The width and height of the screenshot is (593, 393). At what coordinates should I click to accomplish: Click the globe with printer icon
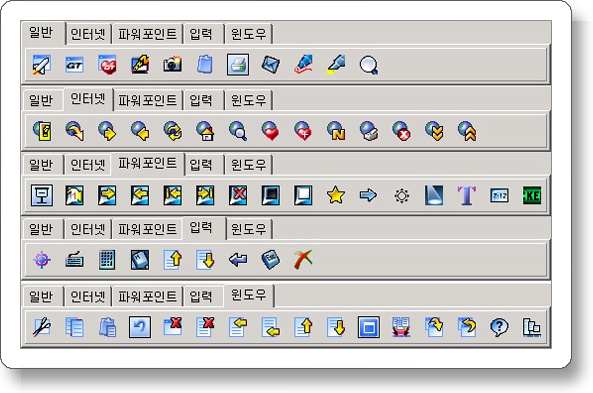click(369, 131)
